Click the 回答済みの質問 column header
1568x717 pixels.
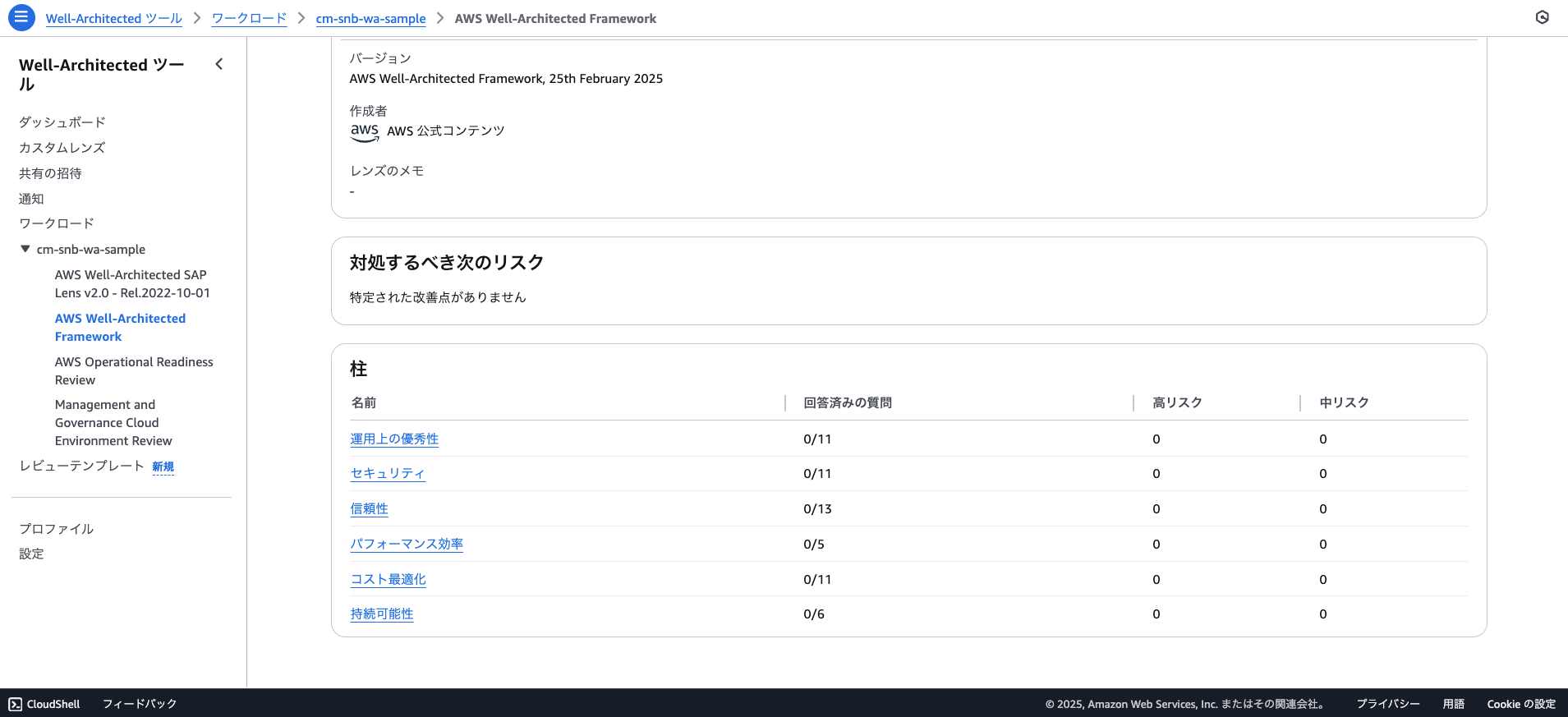(x=848, y=402)
